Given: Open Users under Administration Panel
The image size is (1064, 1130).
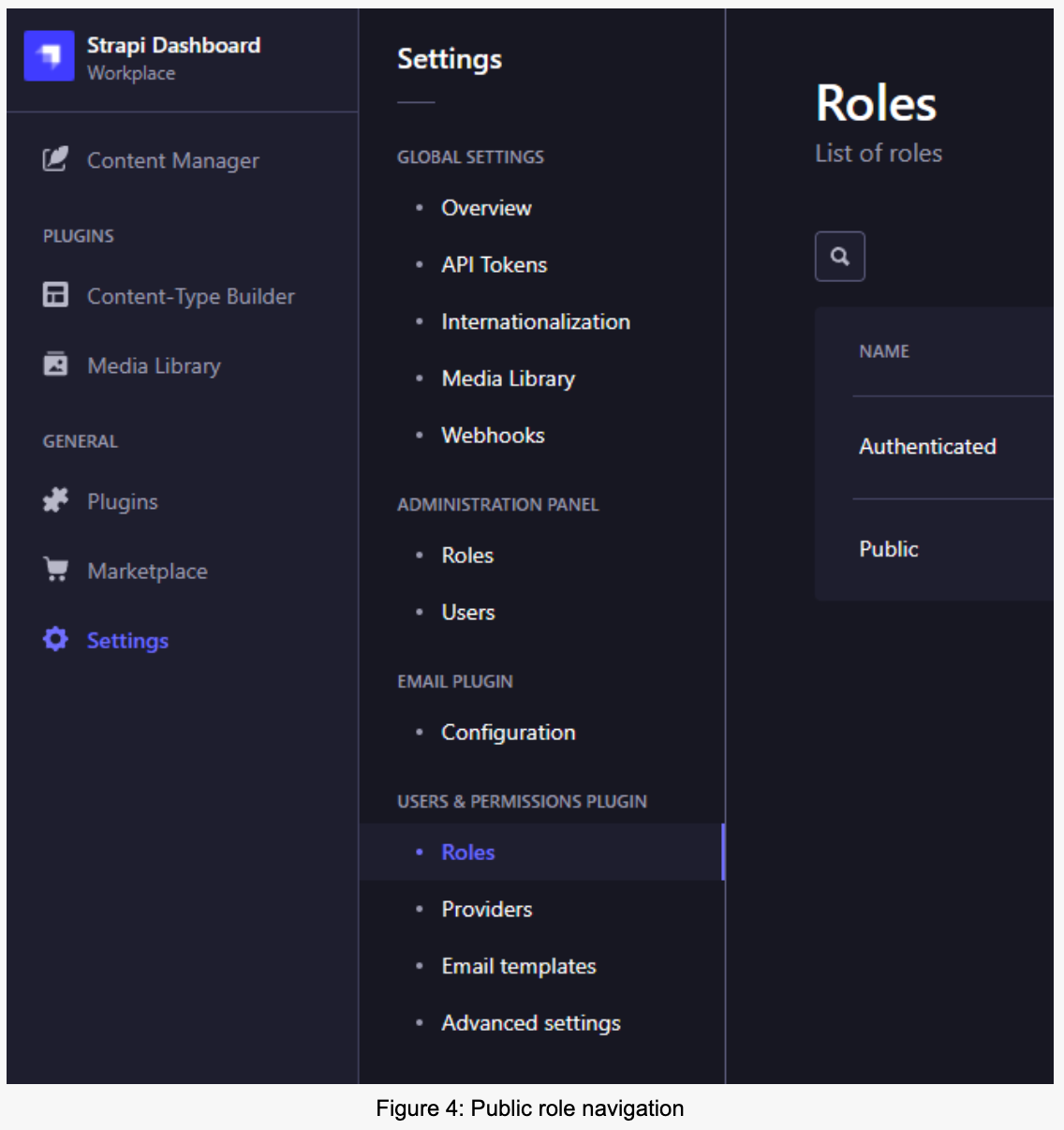Looking at the screenshot, I should [467, 613].
